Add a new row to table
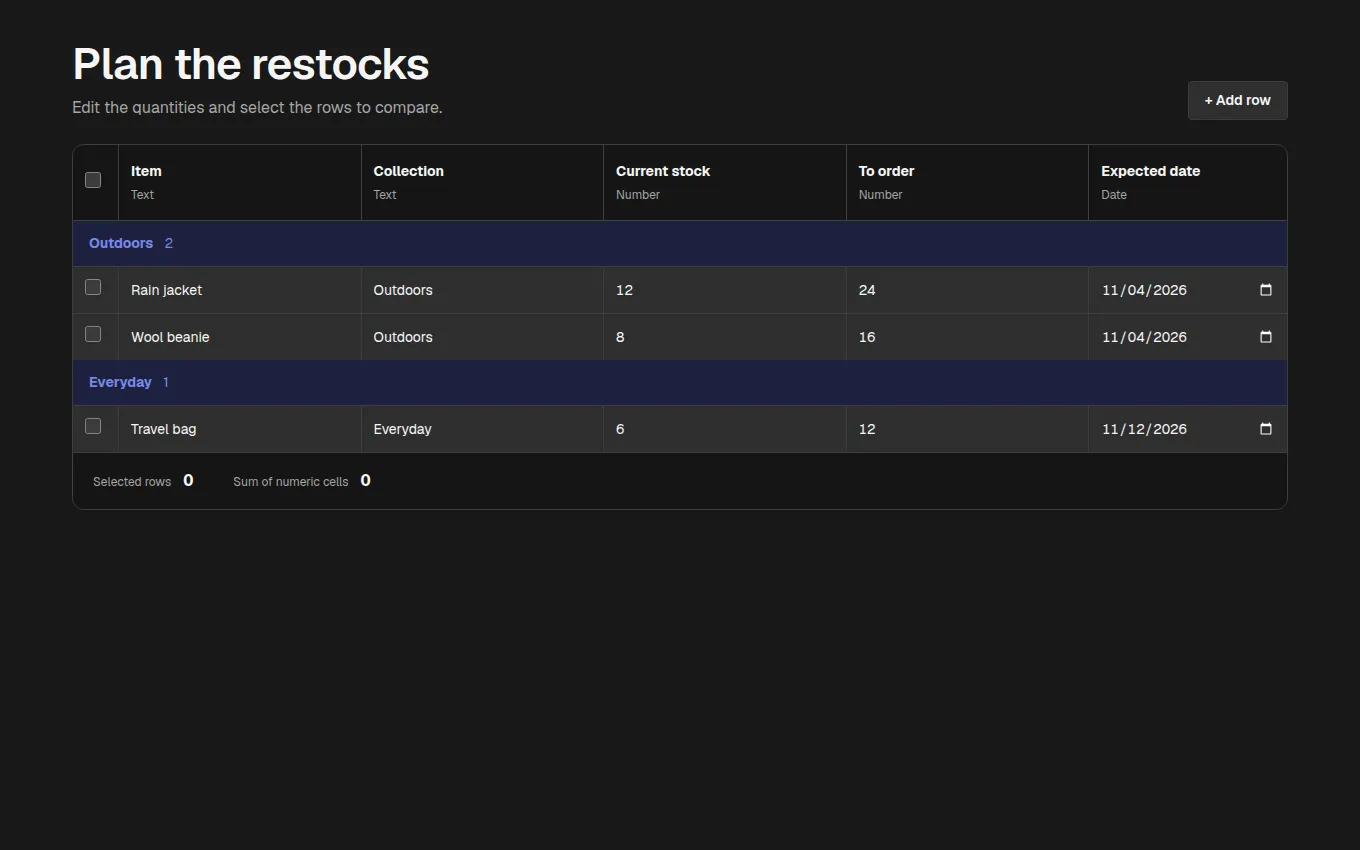This screenshot has width=1360, height=850. 1237,100
